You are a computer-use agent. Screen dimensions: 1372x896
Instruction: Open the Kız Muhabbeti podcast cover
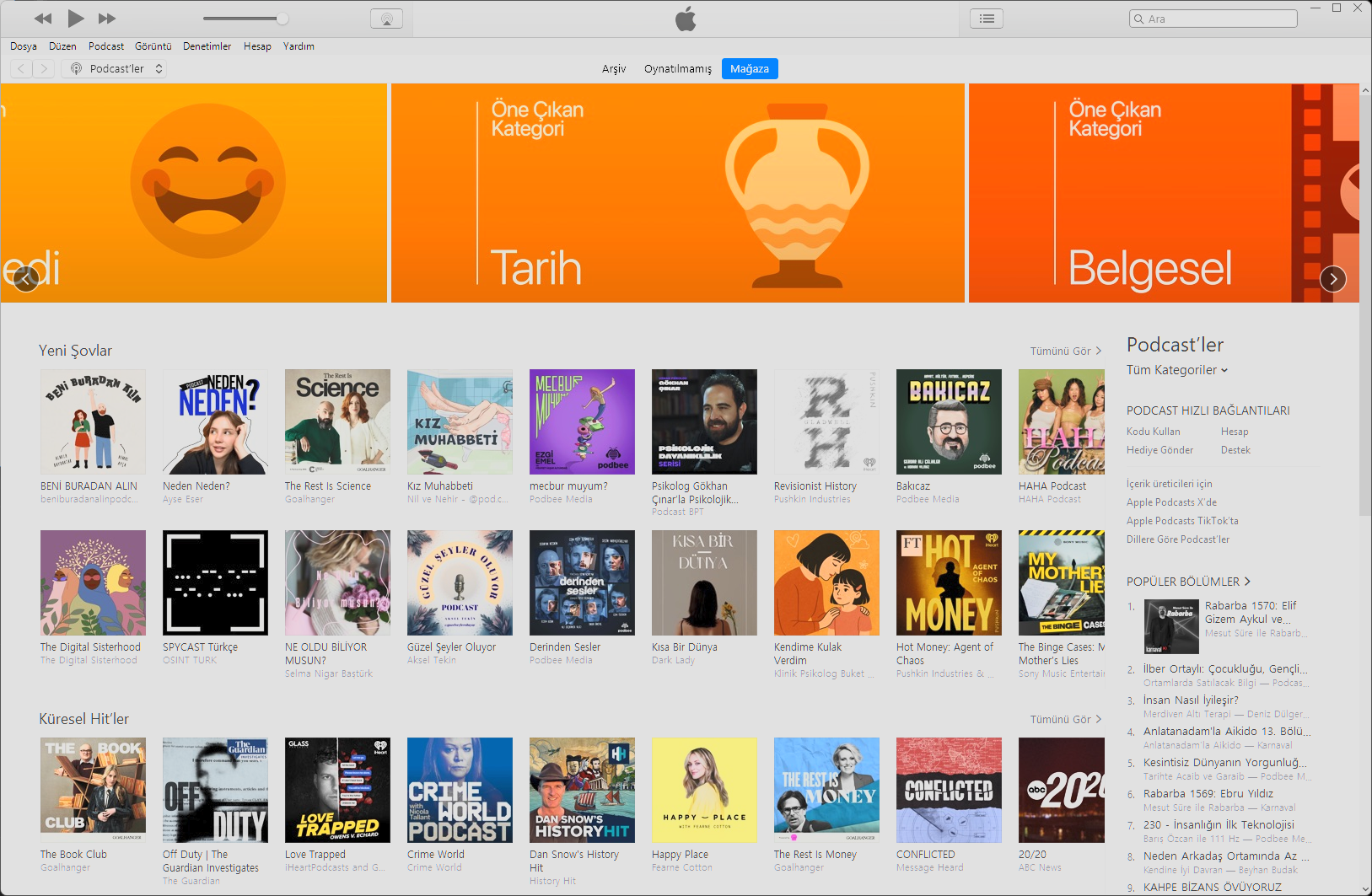coord(460,421)
